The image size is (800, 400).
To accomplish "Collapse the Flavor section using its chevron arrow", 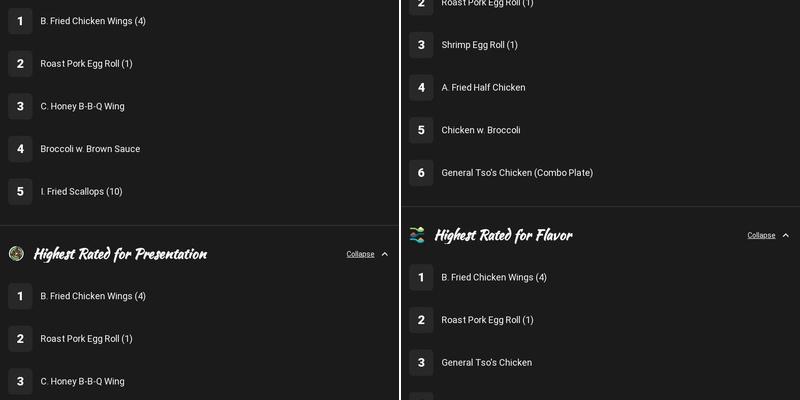I will coord(786,235).
